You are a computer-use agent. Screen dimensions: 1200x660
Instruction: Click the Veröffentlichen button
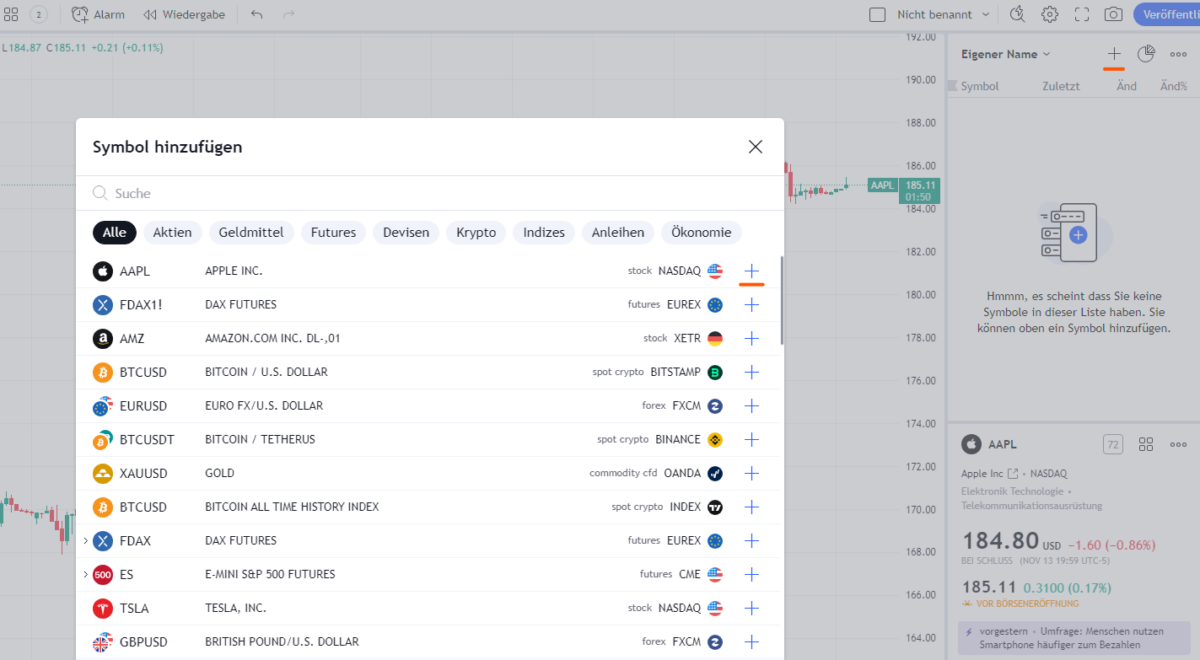(x=1167, y=14)
